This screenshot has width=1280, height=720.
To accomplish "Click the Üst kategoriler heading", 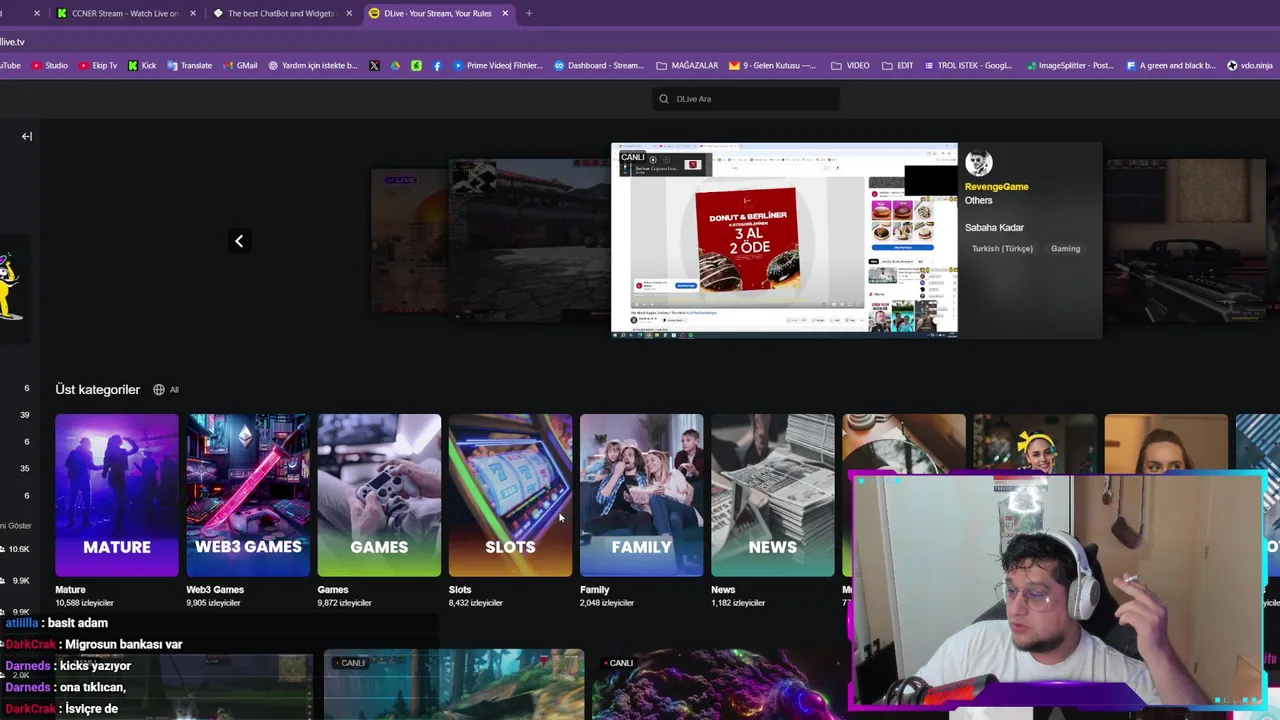I will [98, 389].
